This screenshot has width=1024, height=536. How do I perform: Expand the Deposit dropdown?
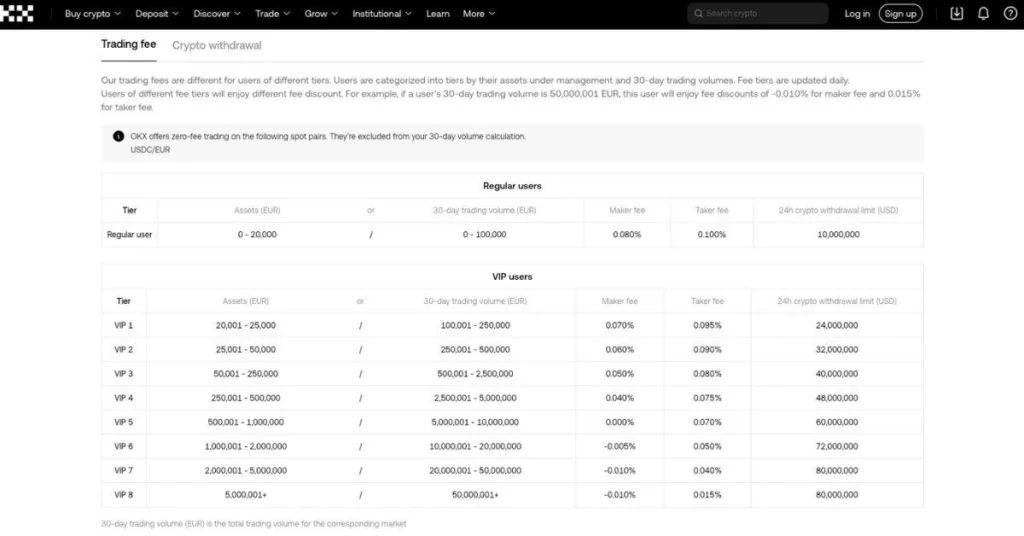click(157, 14)
